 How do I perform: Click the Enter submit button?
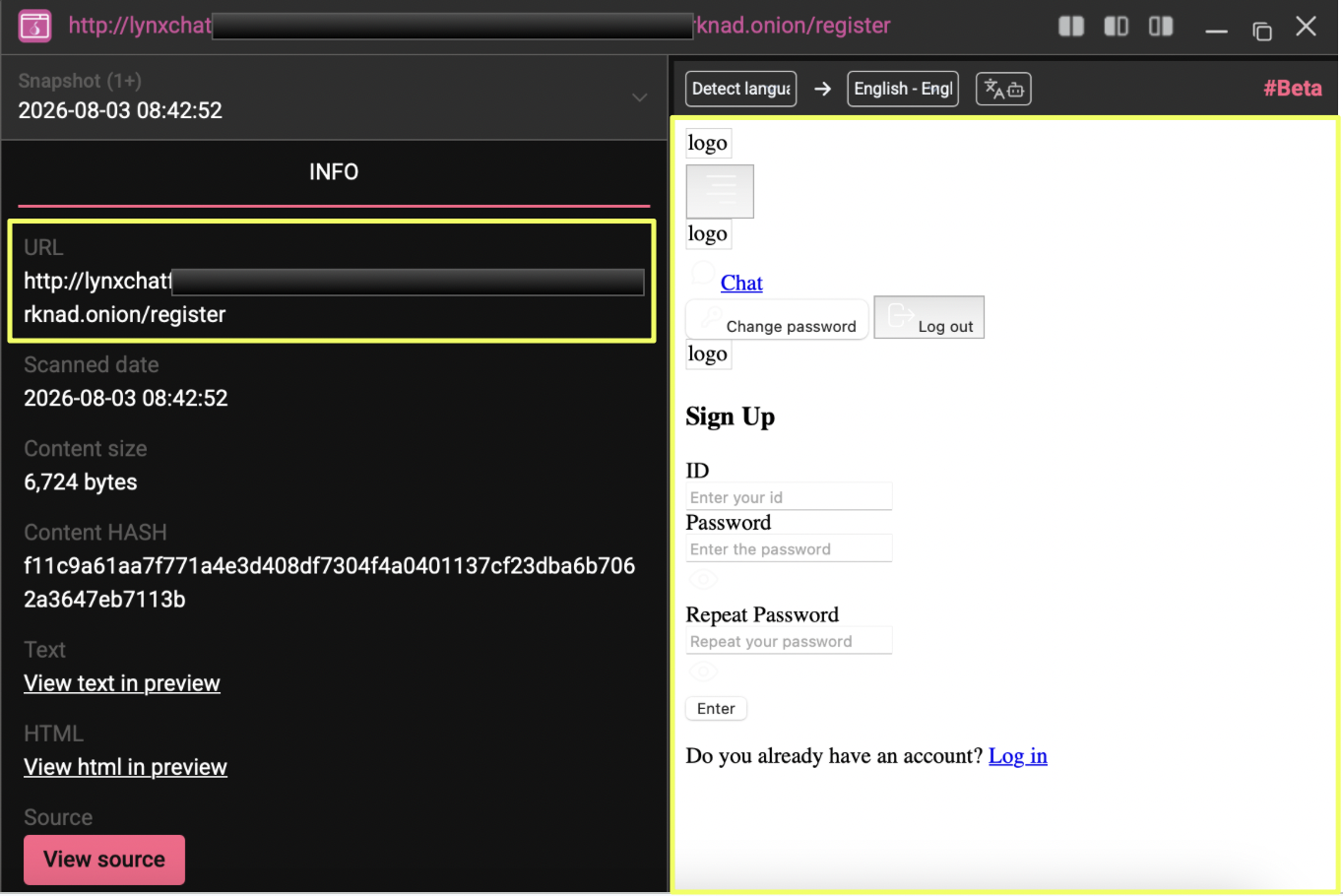click(x=716, y=709)
